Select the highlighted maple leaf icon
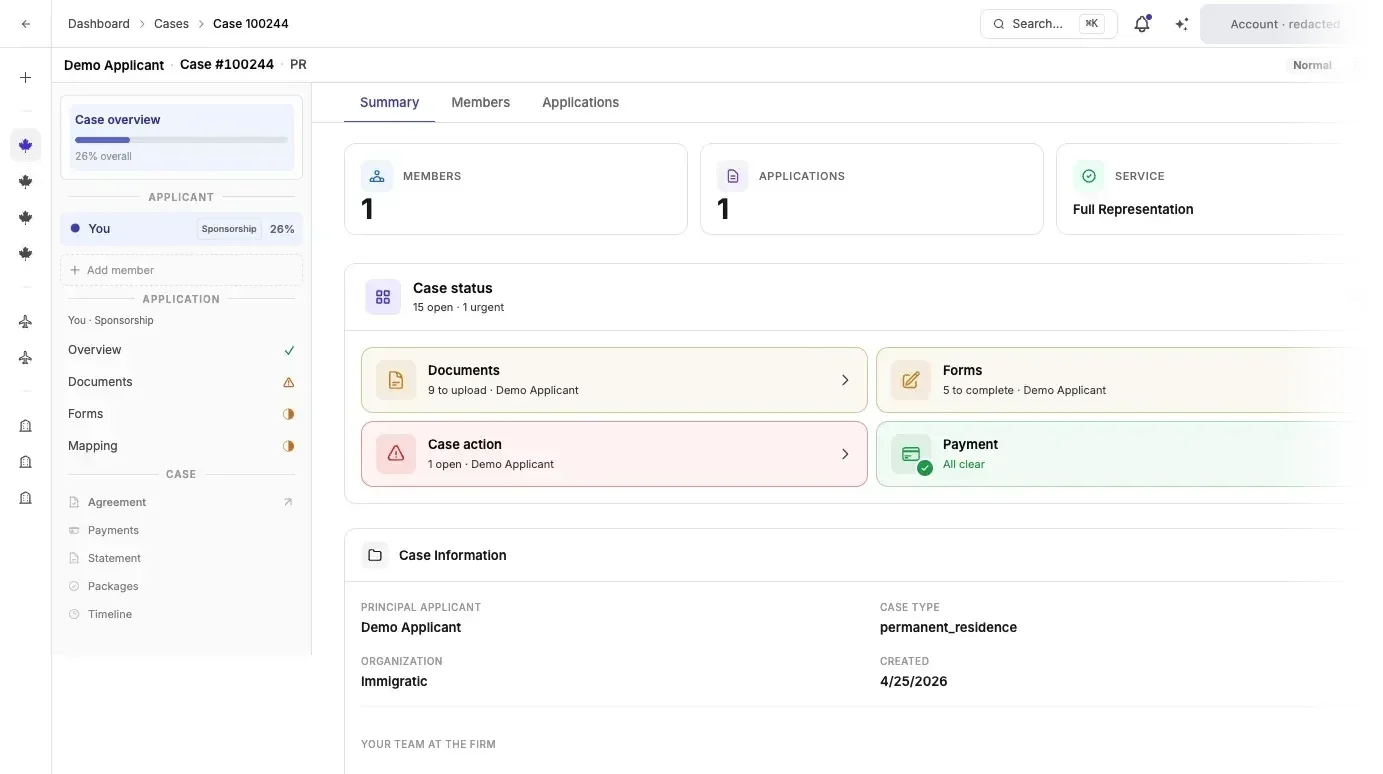 [26, 145]
